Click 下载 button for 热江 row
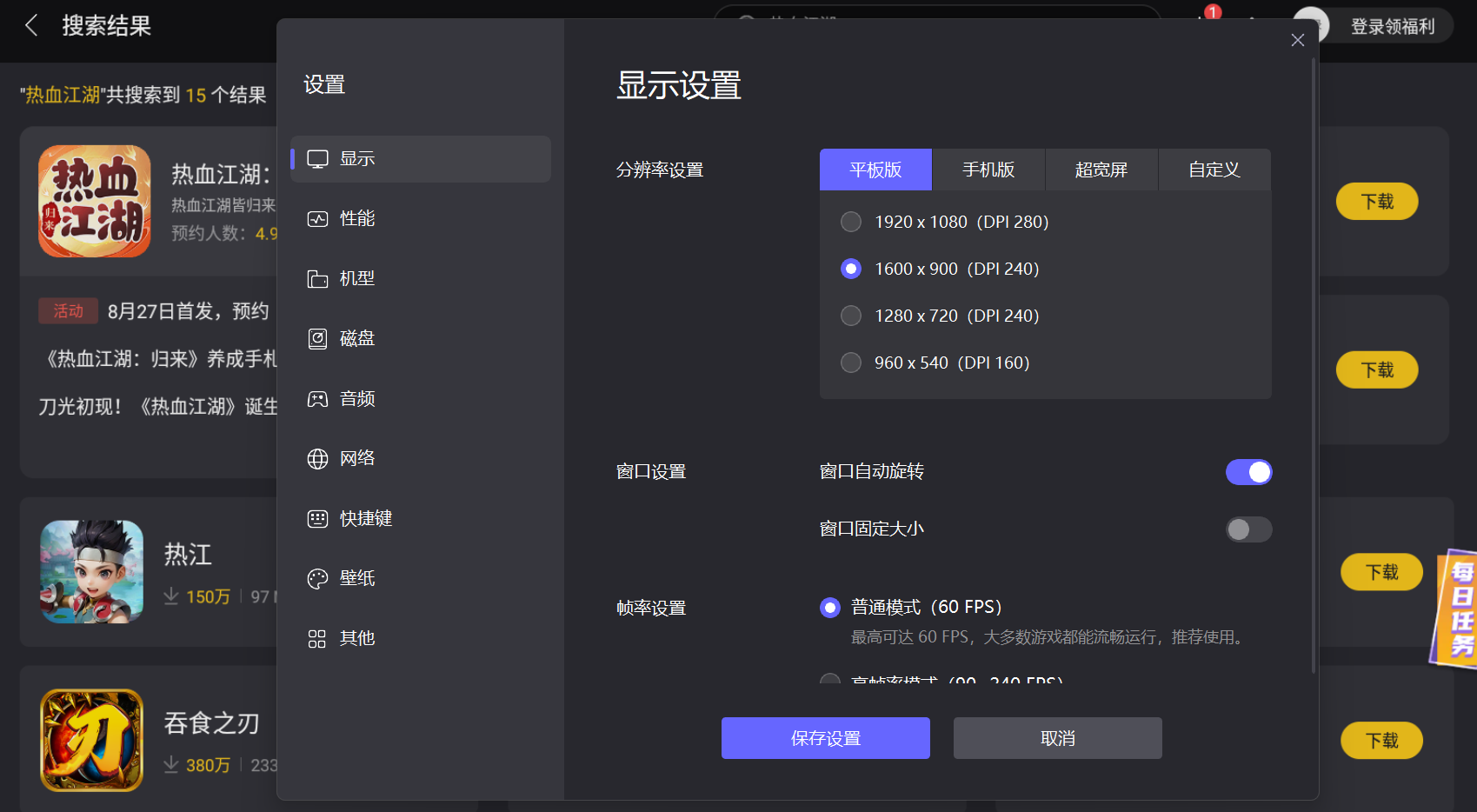This screenshot has width=1477, height=812. pyautogui.click(x=1381, y=572)
